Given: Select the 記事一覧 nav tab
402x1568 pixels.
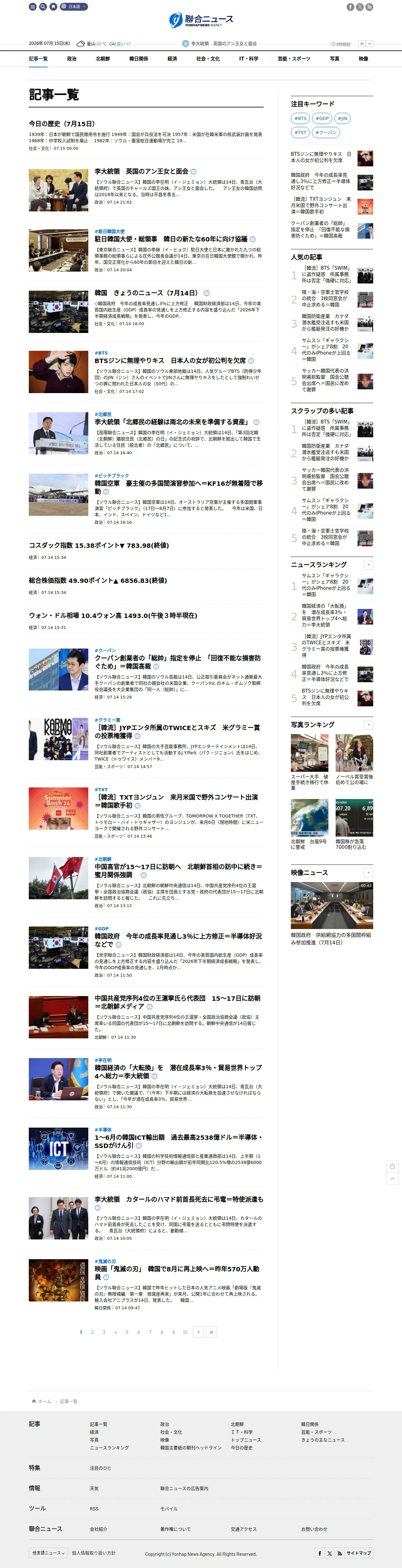Looking at the screenshot, I should tap(38, 59).
